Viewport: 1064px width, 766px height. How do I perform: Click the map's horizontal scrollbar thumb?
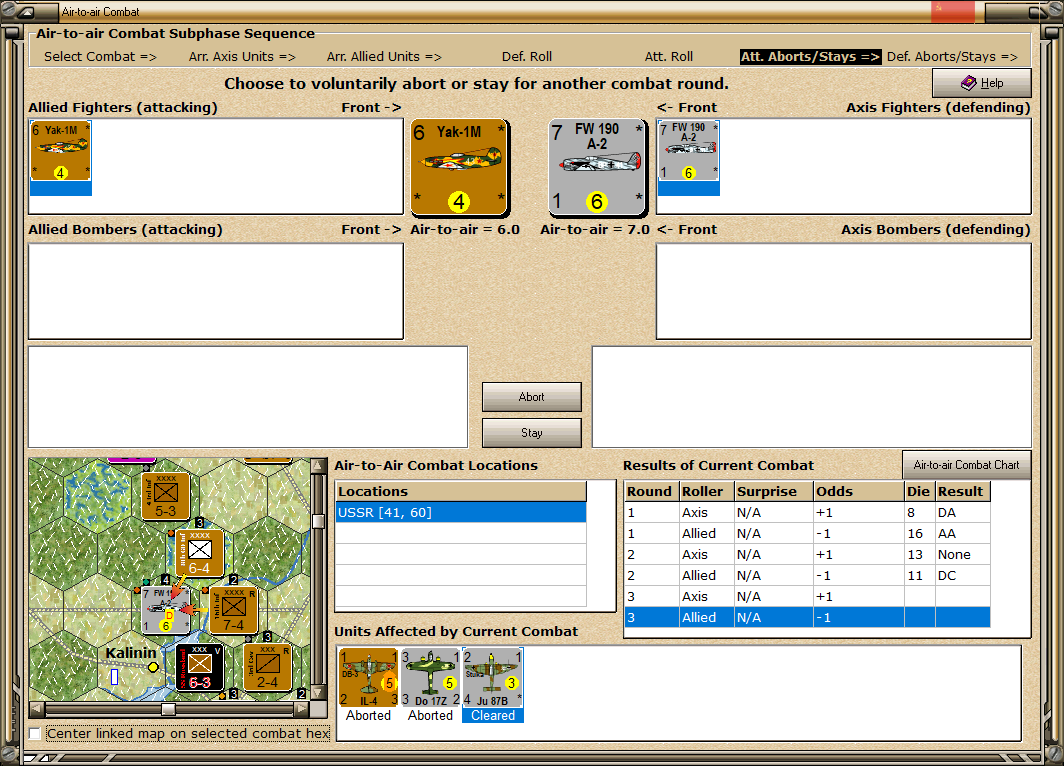coord(168,709)
